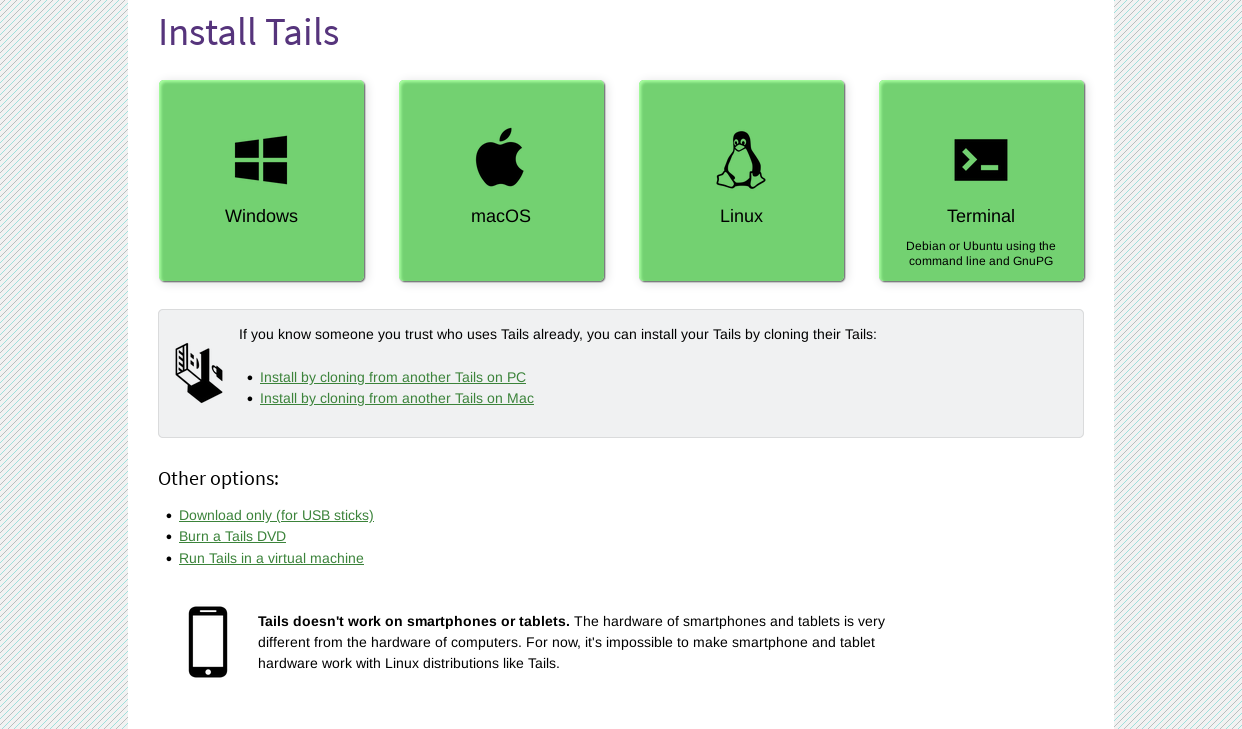1242x729 pixels.
Task: Open Download only (for USB sticks) link
Action: point(276,515)
